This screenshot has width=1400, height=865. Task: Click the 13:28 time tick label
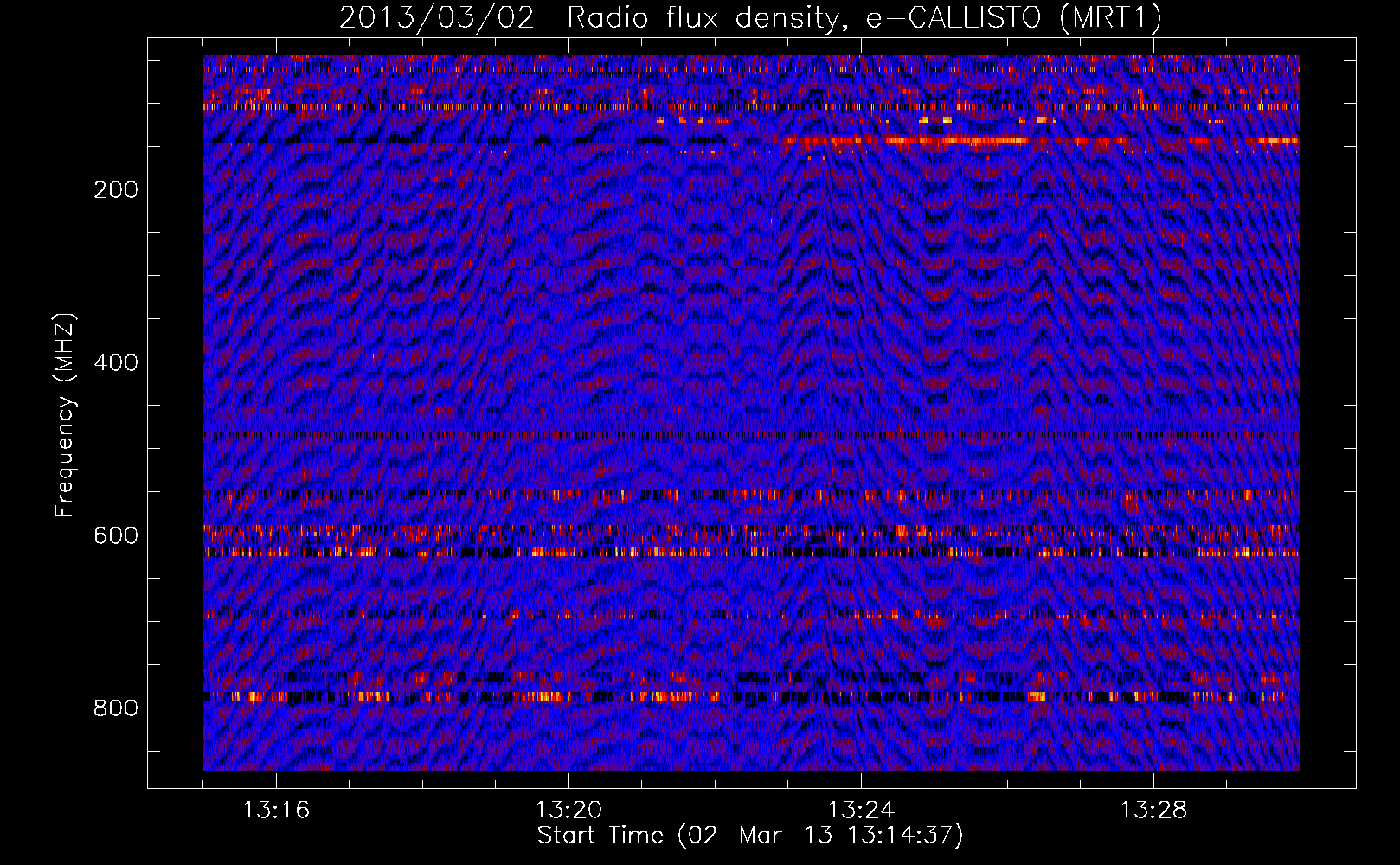point(1153,811)
